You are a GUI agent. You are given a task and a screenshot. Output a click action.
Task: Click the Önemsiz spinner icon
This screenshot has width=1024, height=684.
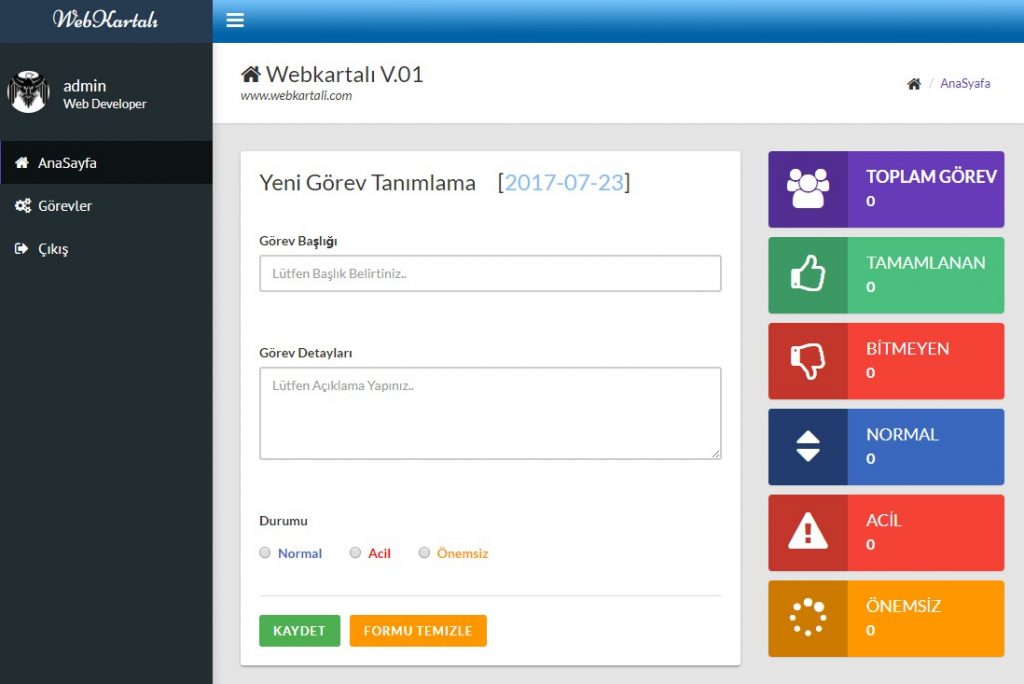click(x=808, y=617)
